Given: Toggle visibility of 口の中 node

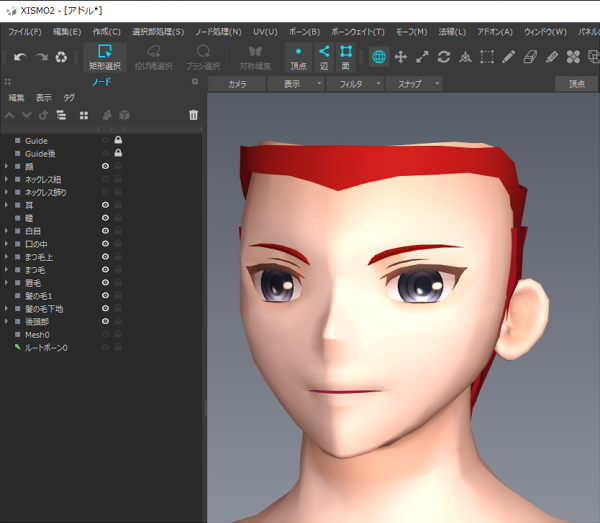Looking at the screenshot, I should (105, 244).
